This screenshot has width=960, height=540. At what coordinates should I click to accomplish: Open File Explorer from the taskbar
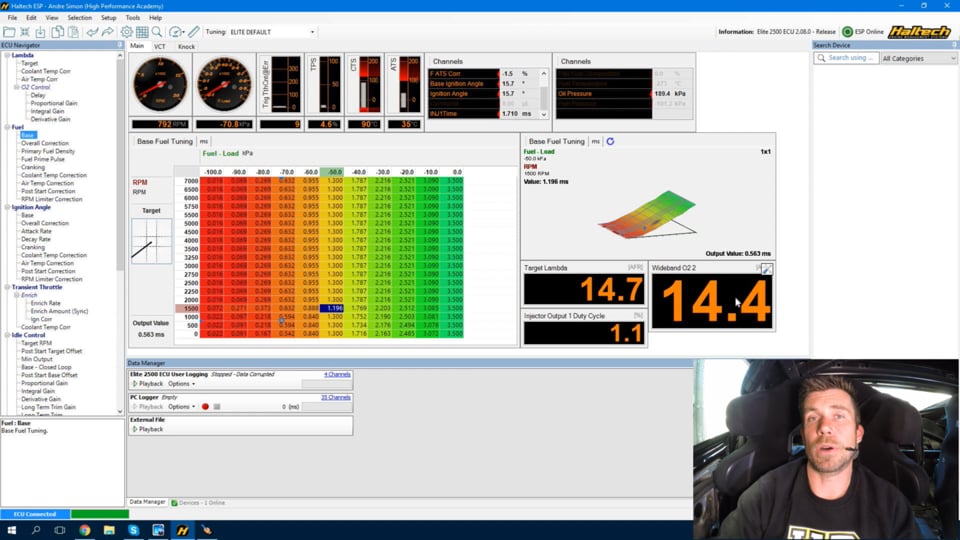pyautogui.click(x=109, y=530)
